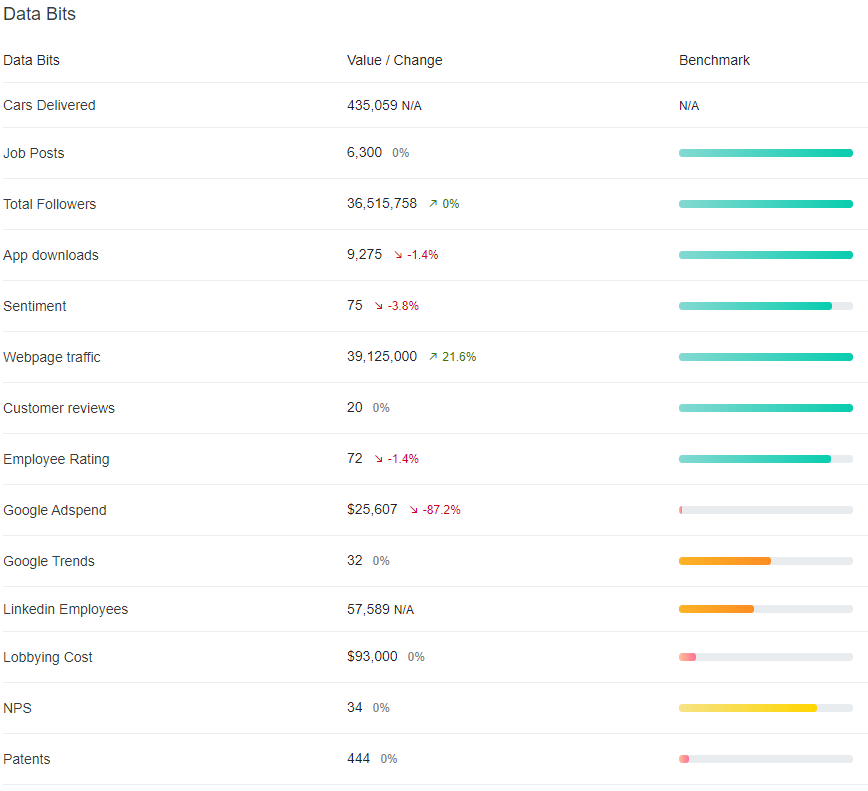Select the Customer reviews row label
The image size is (868, 791).
(59, 408)
